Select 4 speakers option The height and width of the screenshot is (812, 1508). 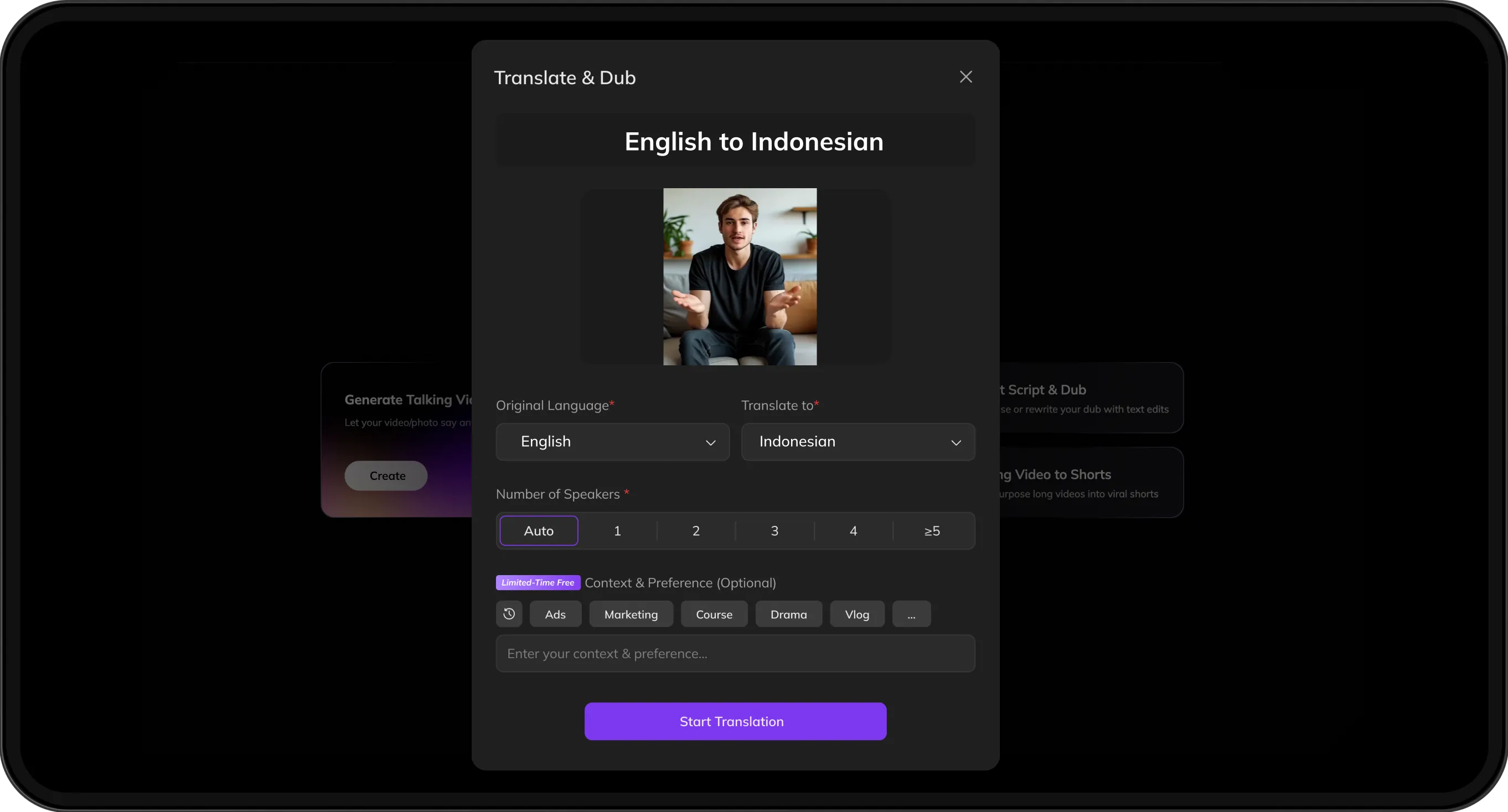[x=853, y=530]
